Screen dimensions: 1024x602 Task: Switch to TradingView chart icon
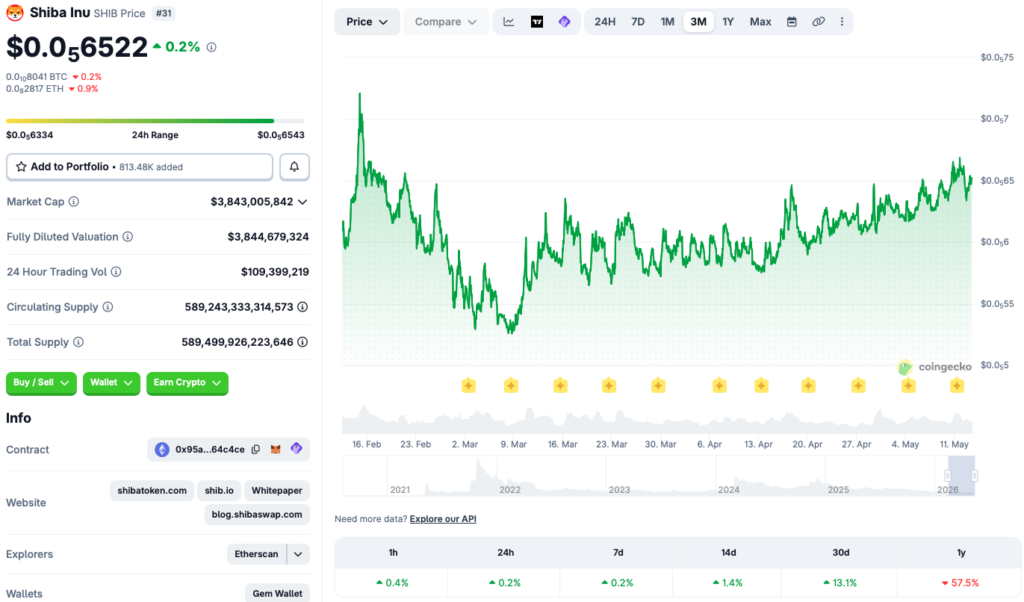[537, 22]
